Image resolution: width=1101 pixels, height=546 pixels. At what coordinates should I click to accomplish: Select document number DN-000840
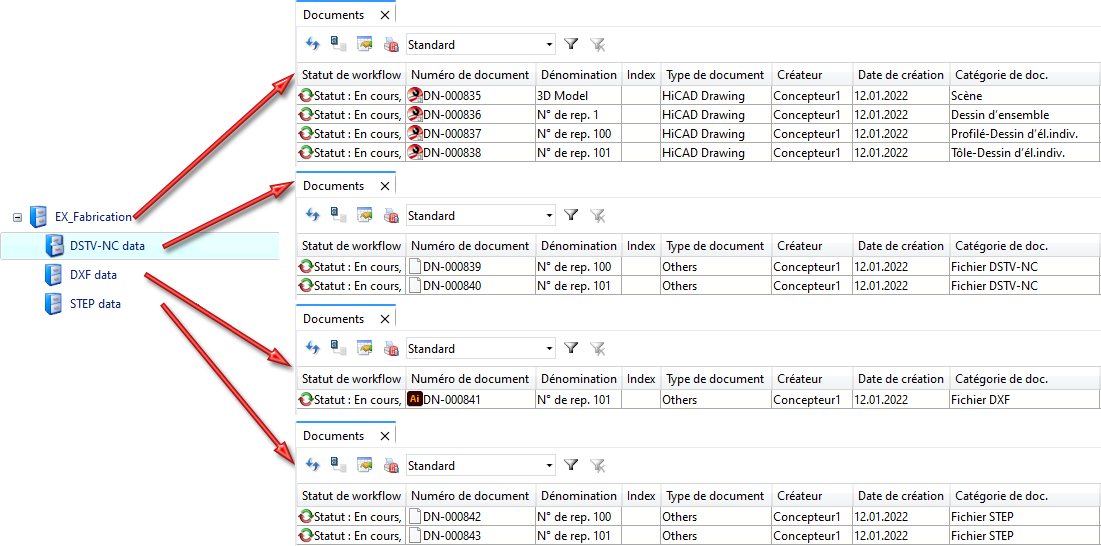point(452,286)
